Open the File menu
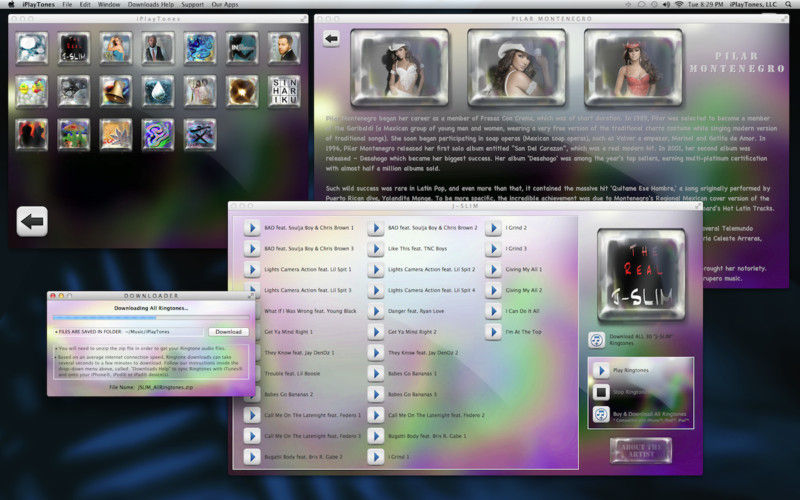 (x=67, y=4)
